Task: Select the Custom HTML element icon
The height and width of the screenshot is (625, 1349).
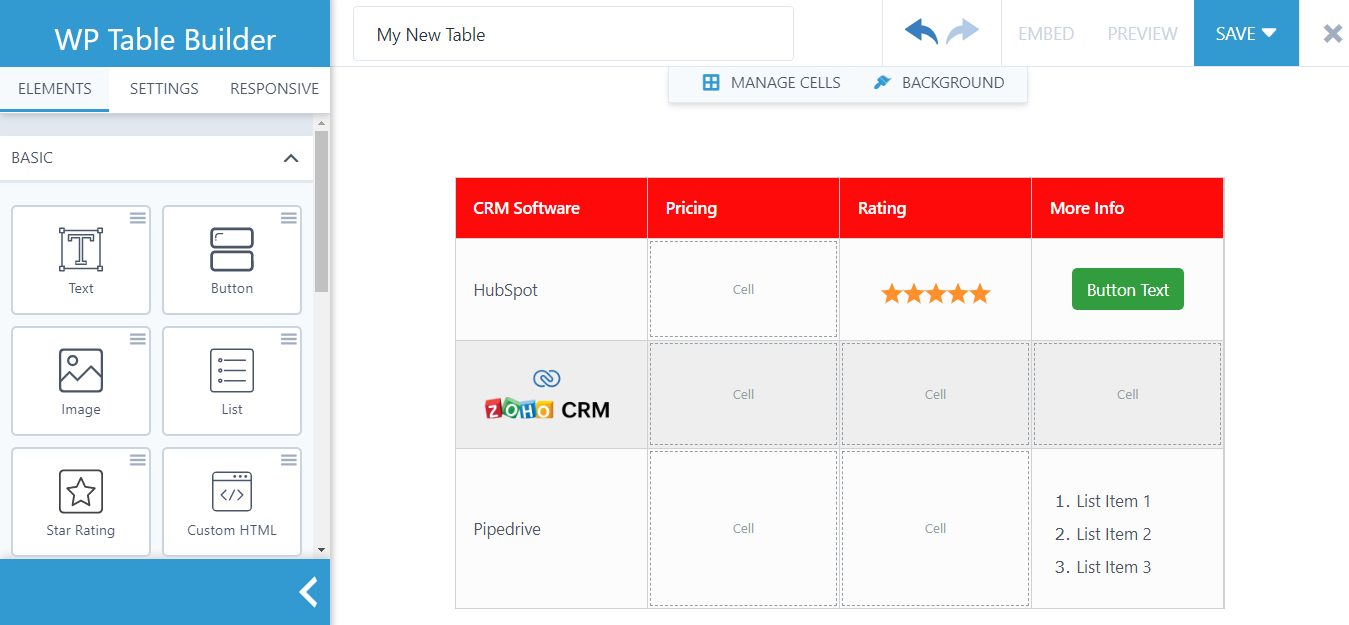Action: click(x=232, y=491)
